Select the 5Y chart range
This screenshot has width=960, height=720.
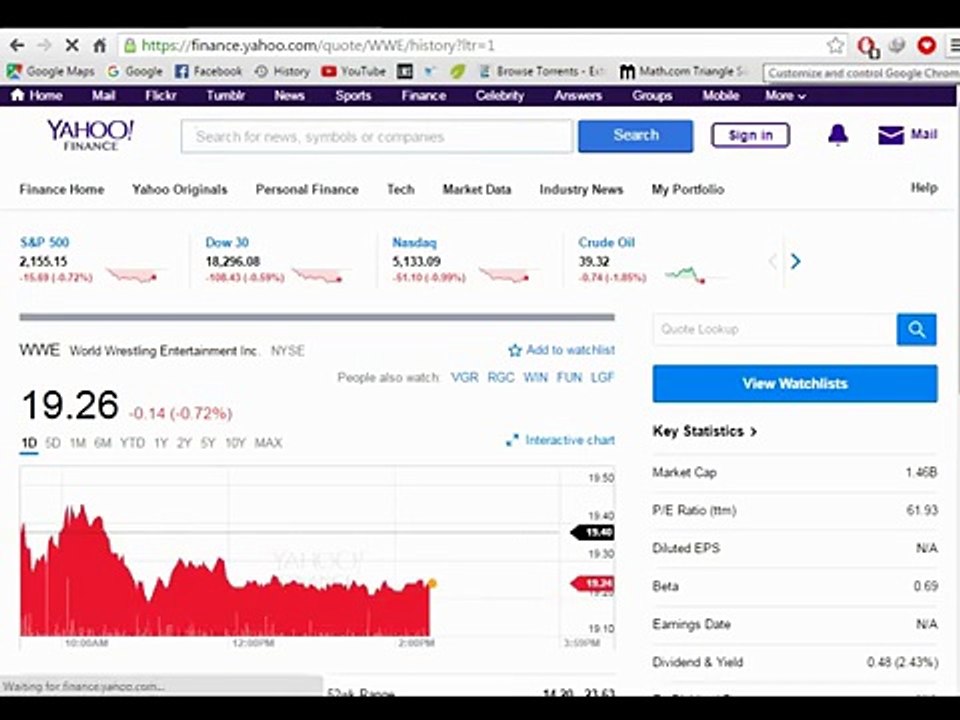coord(208,443)
